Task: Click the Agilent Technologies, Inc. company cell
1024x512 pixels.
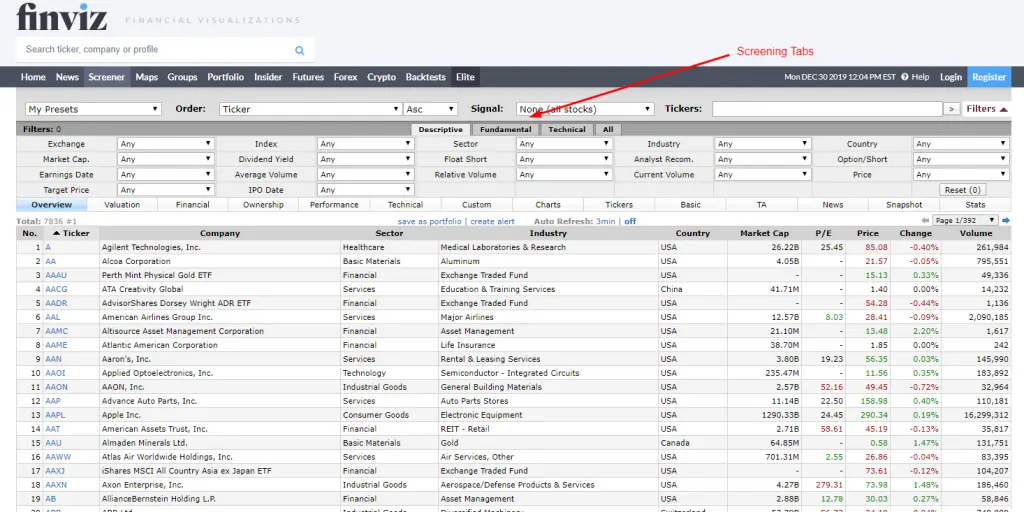Action: (220, 248)
